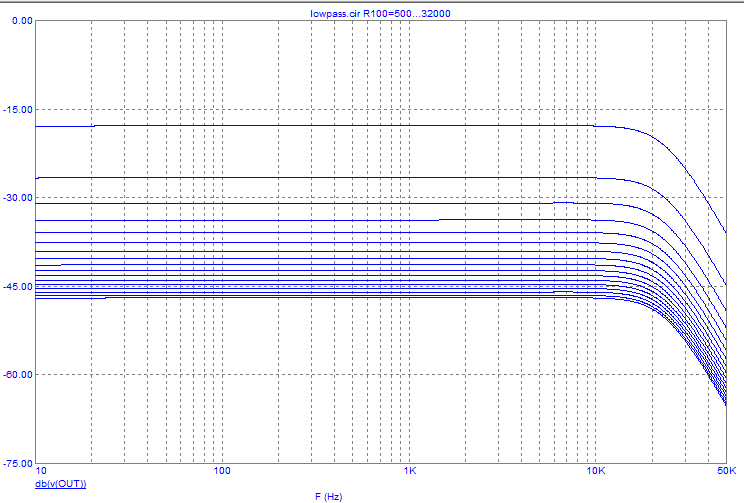Image resolution: width=744 pixels, height=503 pixels.
Task: Select the 0.00 y-axis tick label
Action: click(20, 21)
